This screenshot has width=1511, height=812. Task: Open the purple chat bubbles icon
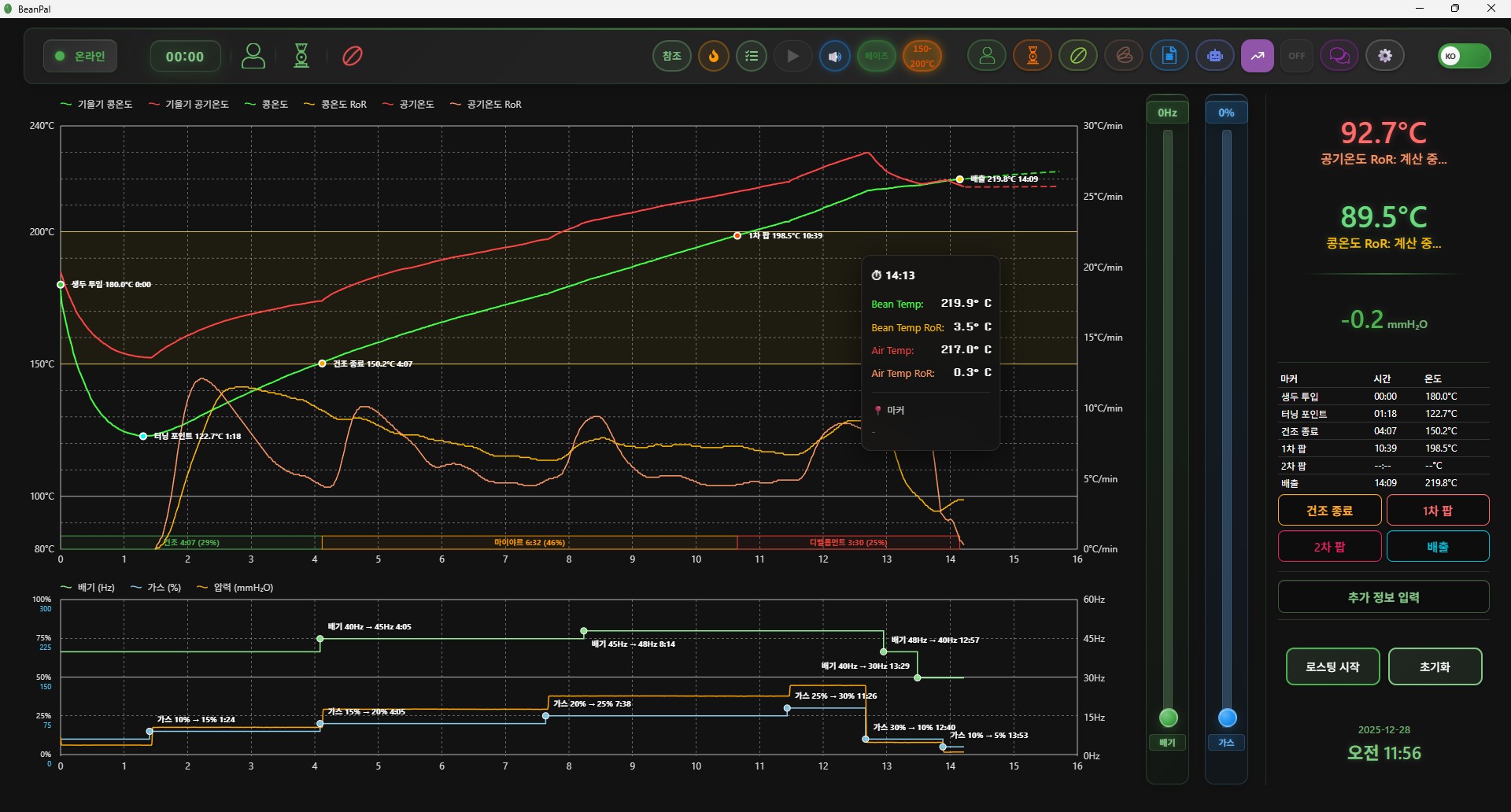1339,56
